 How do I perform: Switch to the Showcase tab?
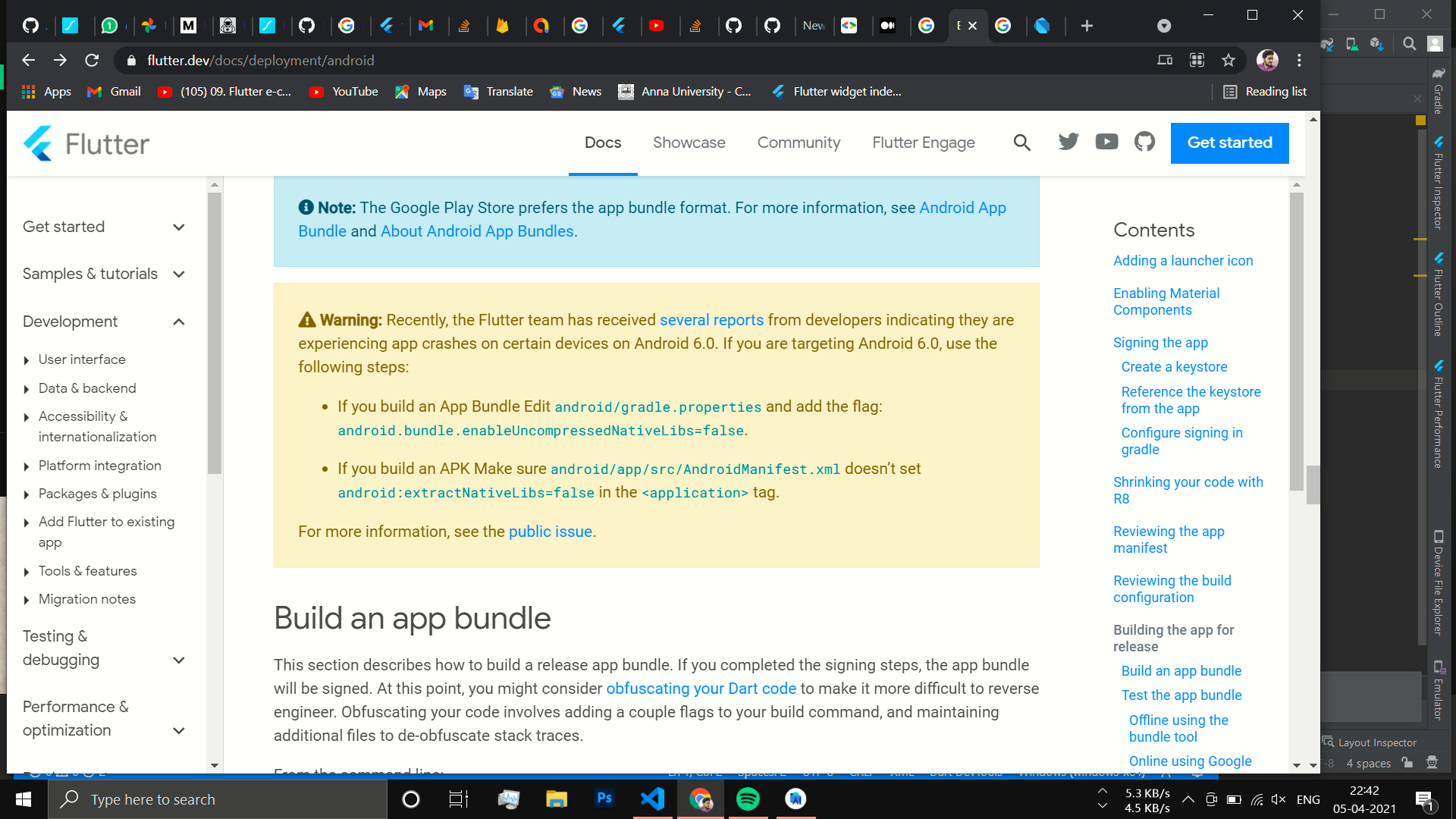pos(689,143)
